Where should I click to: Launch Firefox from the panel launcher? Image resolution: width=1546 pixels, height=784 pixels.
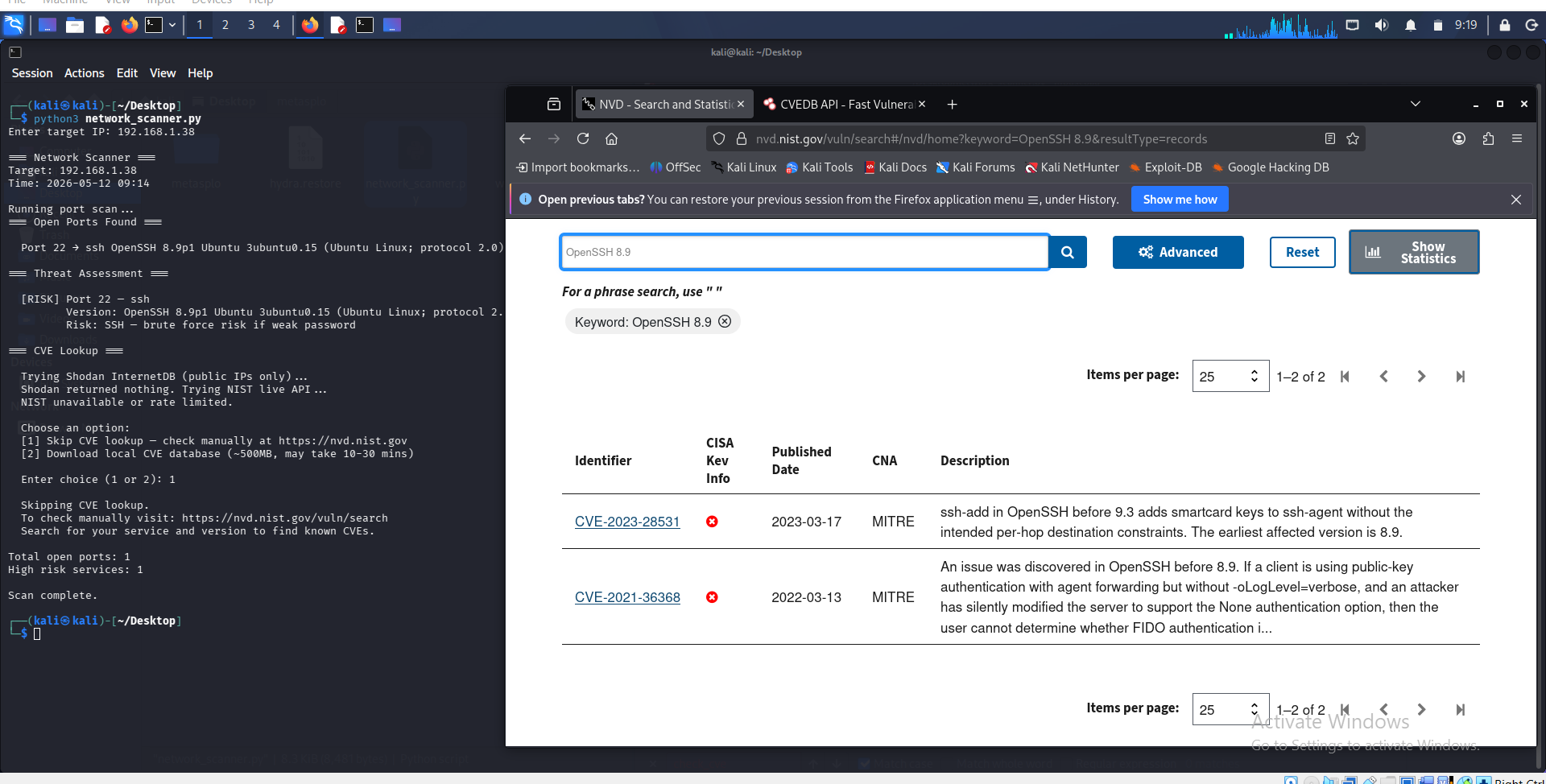tap(129, 25)
